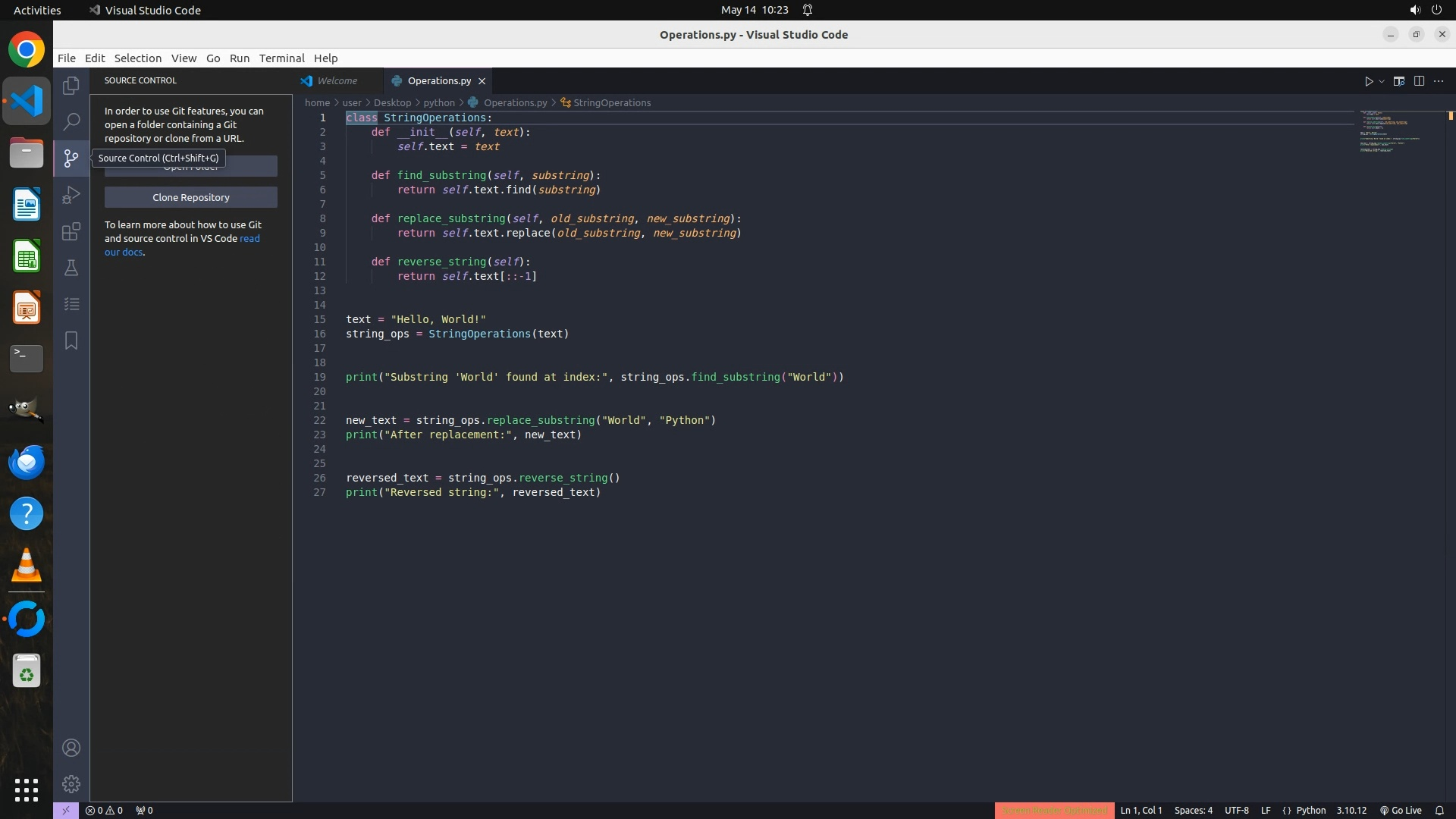Image resolution: width=1456 pixels, height=819 pixels.
Task: Toggle notifications bell in status bar
Action: click(x=1439, y=810)
